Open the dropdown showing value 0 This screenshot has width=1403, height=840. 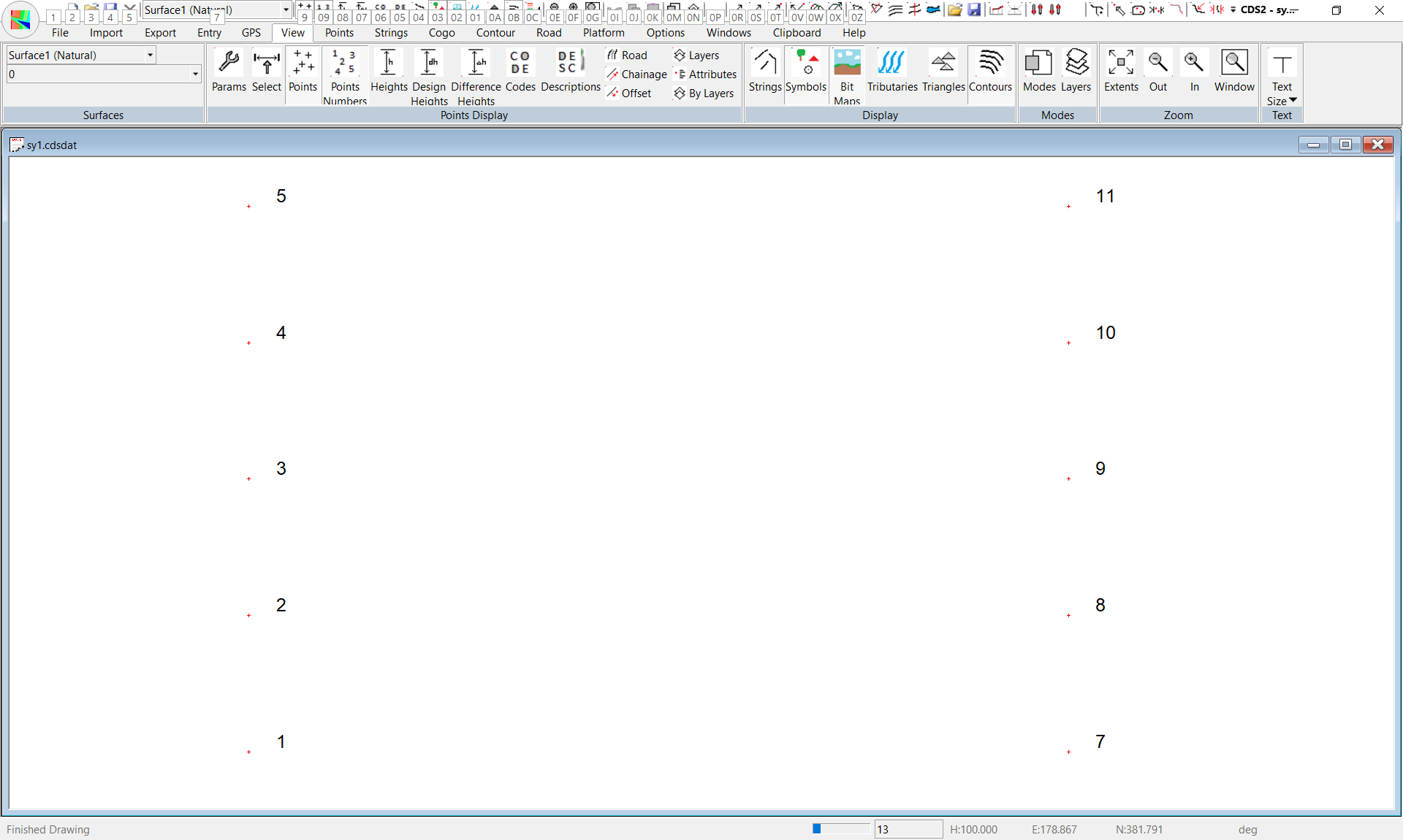pos(195,74)
